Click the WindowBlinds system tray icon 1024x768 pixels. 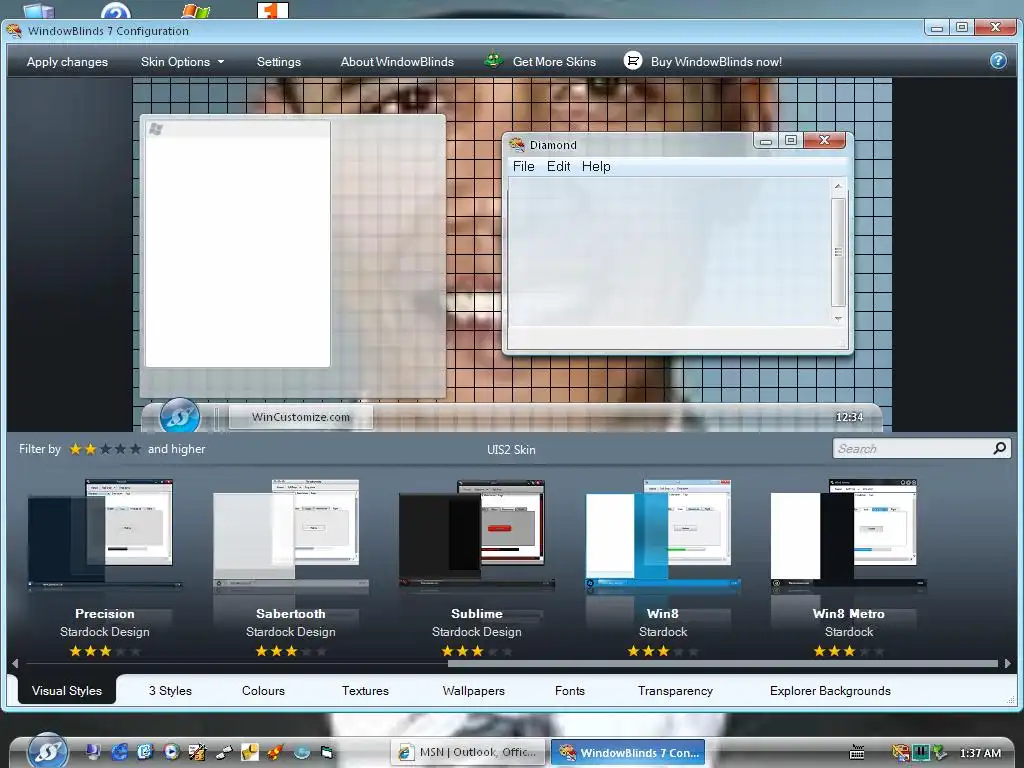[901, 752]
